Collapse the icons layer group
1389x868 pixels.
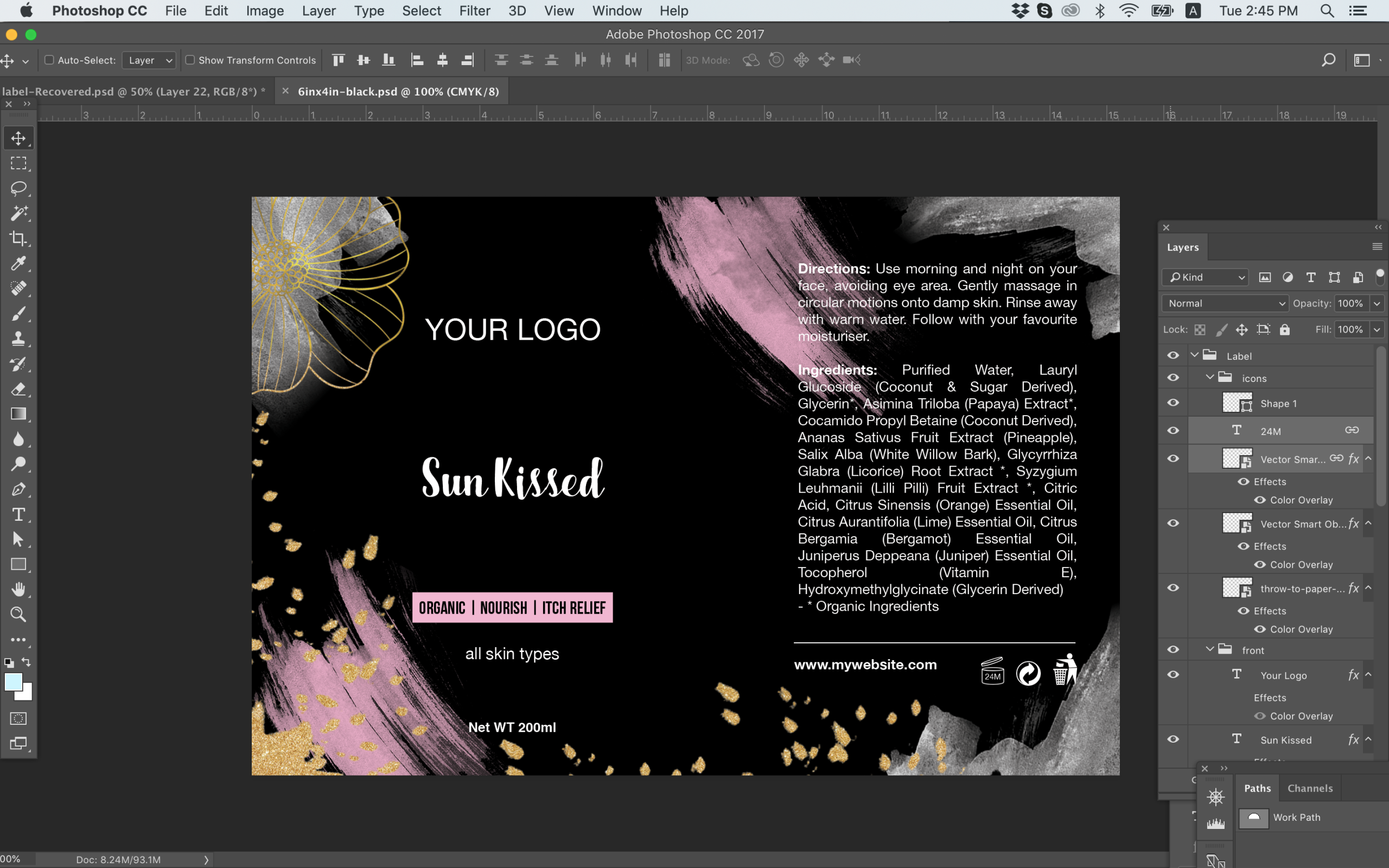[1209, 378]
